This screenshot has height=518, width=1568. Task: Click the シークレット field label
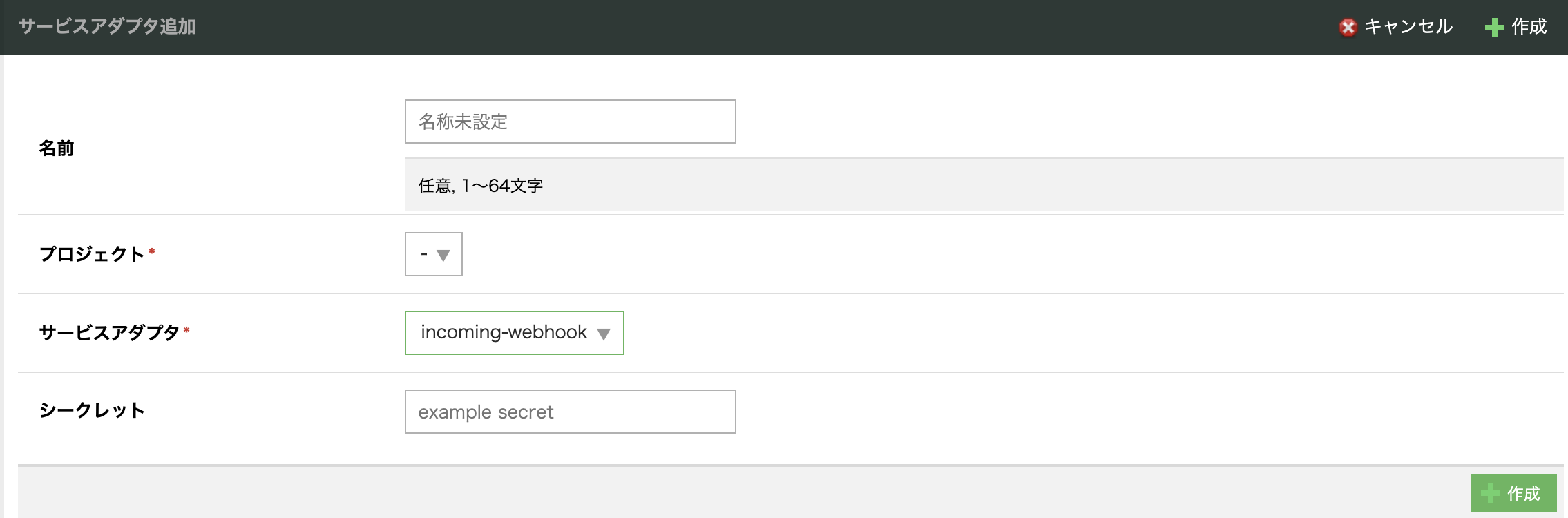click(x=92, y=410)
